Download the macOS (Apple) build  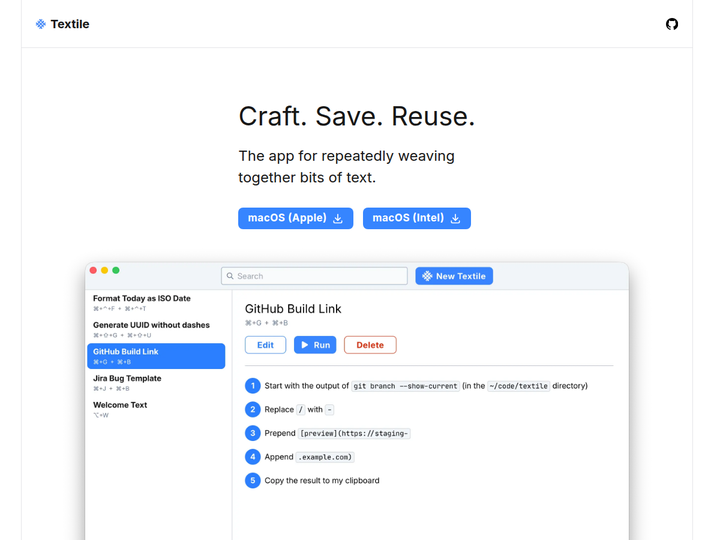(x=295, y=218)
